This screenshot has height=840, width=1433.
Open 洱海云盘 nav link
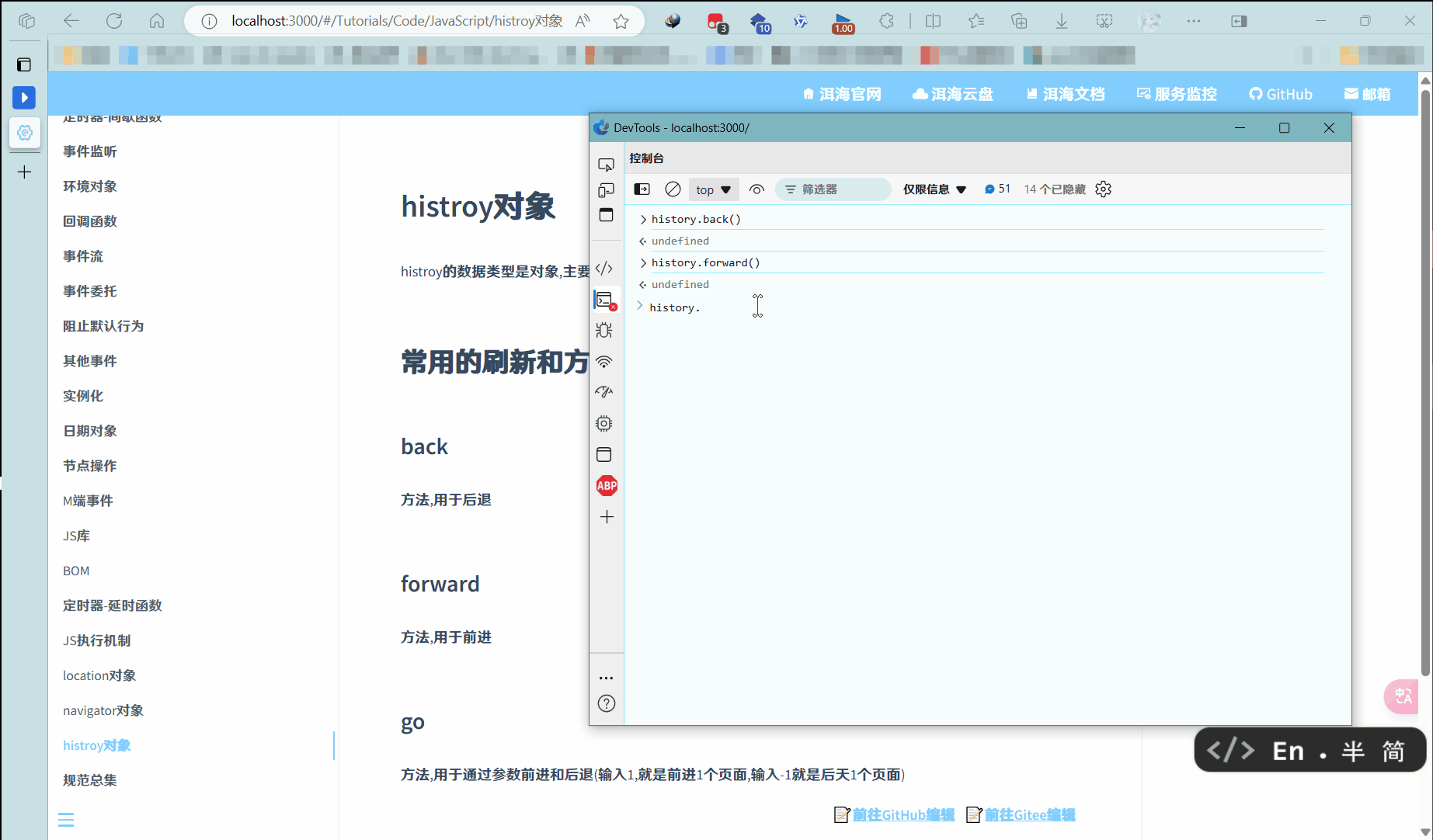[953, 94]
